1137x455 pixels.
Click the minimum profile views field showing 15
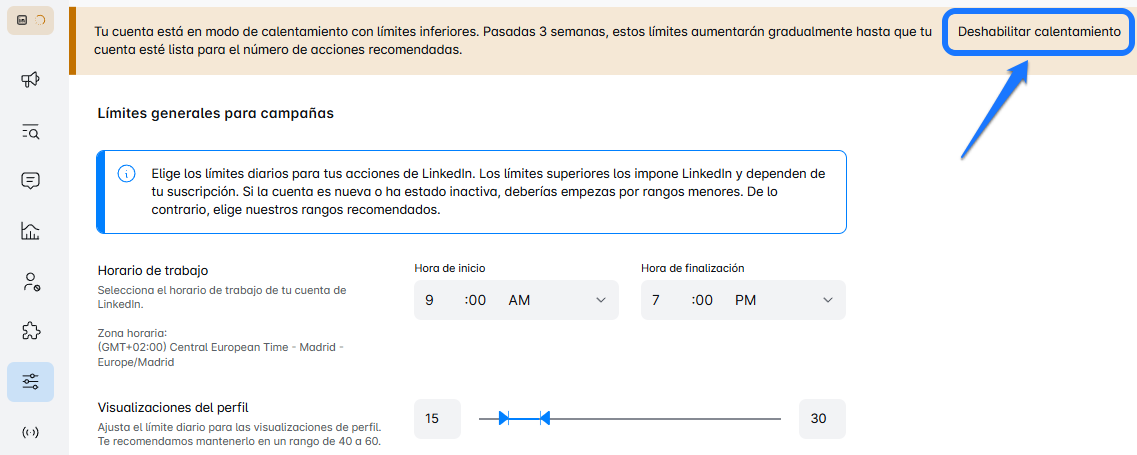437,419
